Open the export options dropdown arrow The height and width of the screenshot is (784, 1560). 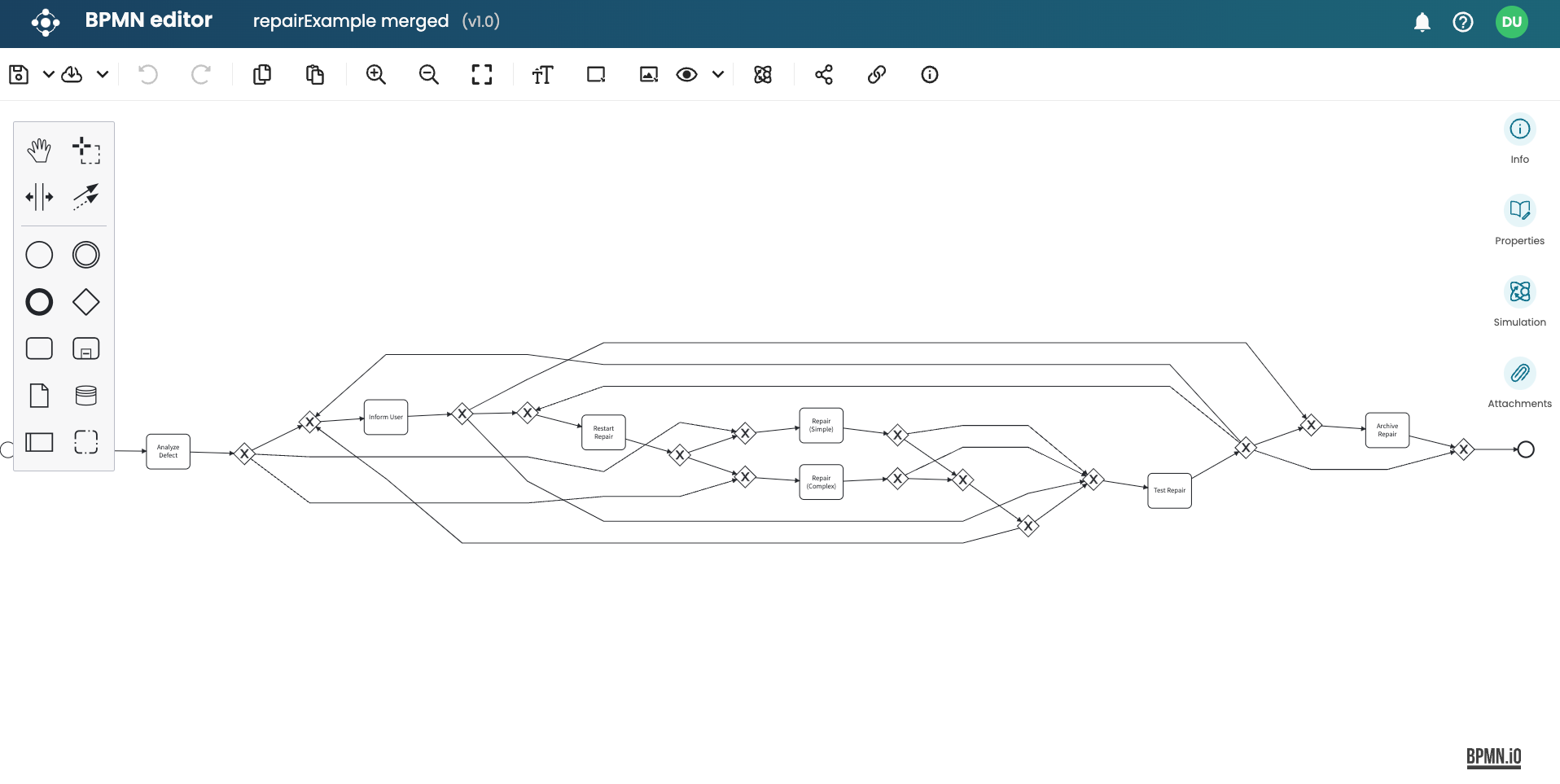point(103,75)
